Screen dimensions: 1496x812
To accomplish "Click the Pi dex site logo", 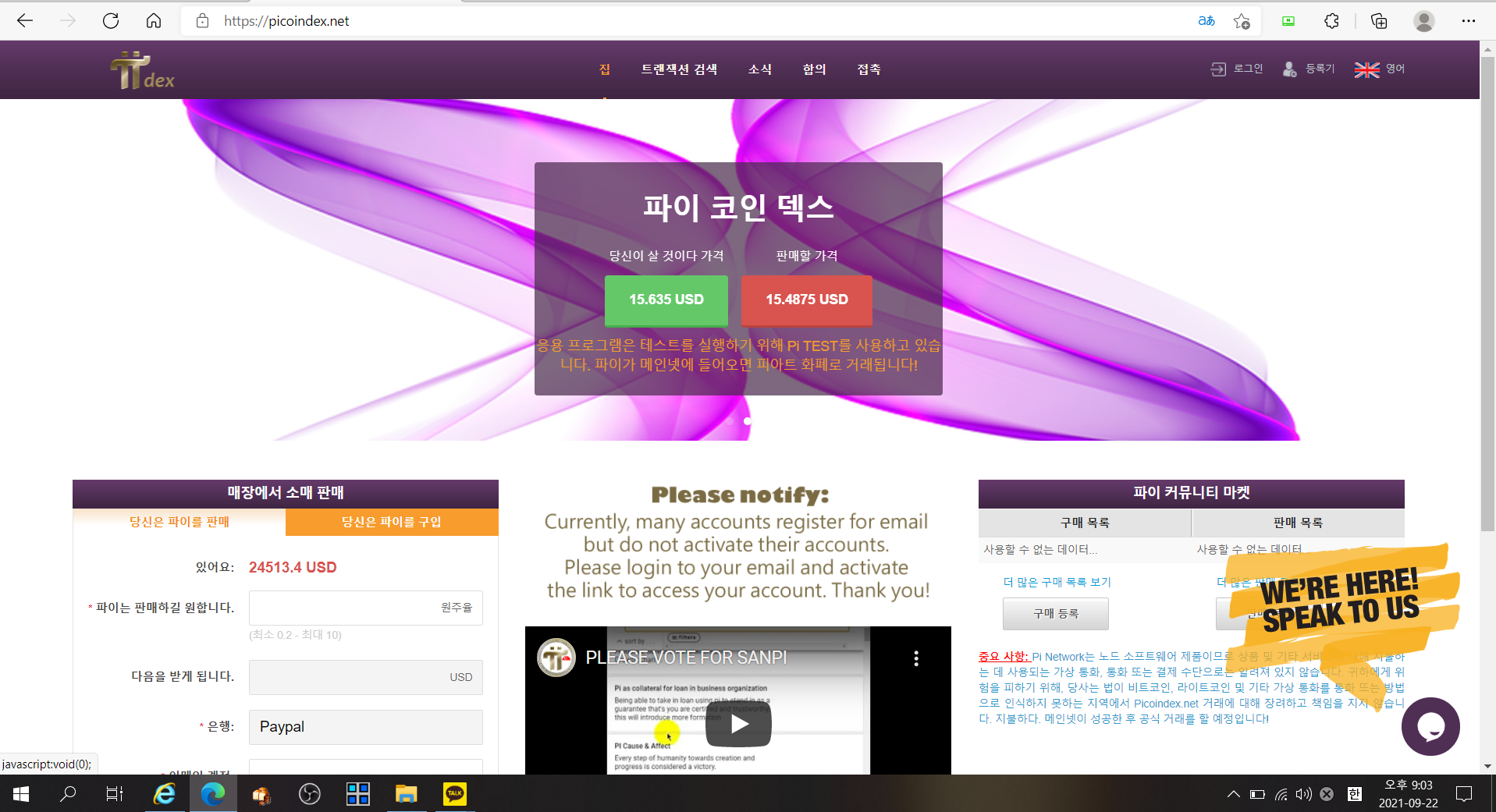I will coord(142,70).
